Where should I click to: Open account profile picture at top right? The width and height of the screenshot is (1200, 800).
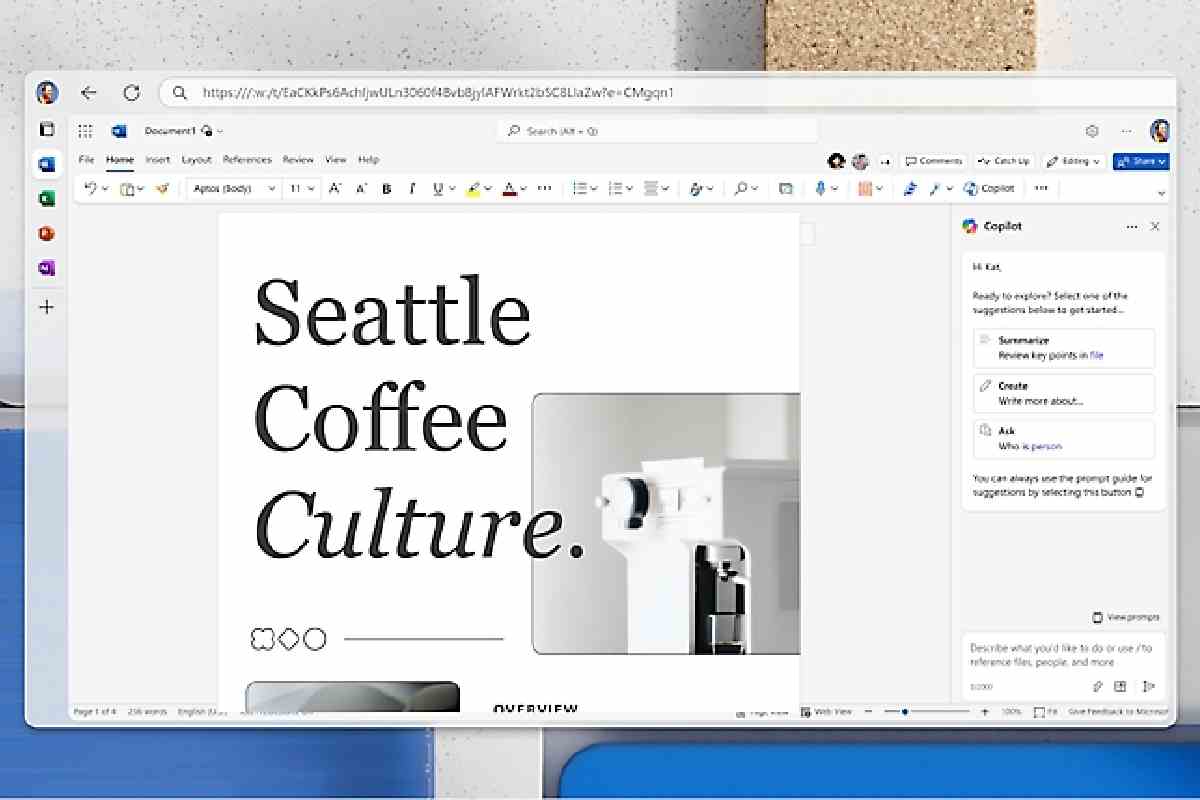pyautogui.click(x=1160, y=131)
